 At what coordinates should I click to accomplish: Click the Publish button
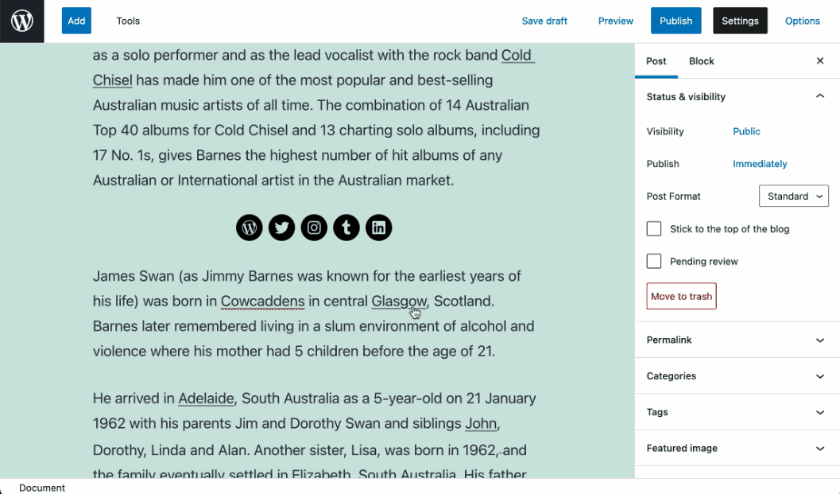click(x=676, y=21)
